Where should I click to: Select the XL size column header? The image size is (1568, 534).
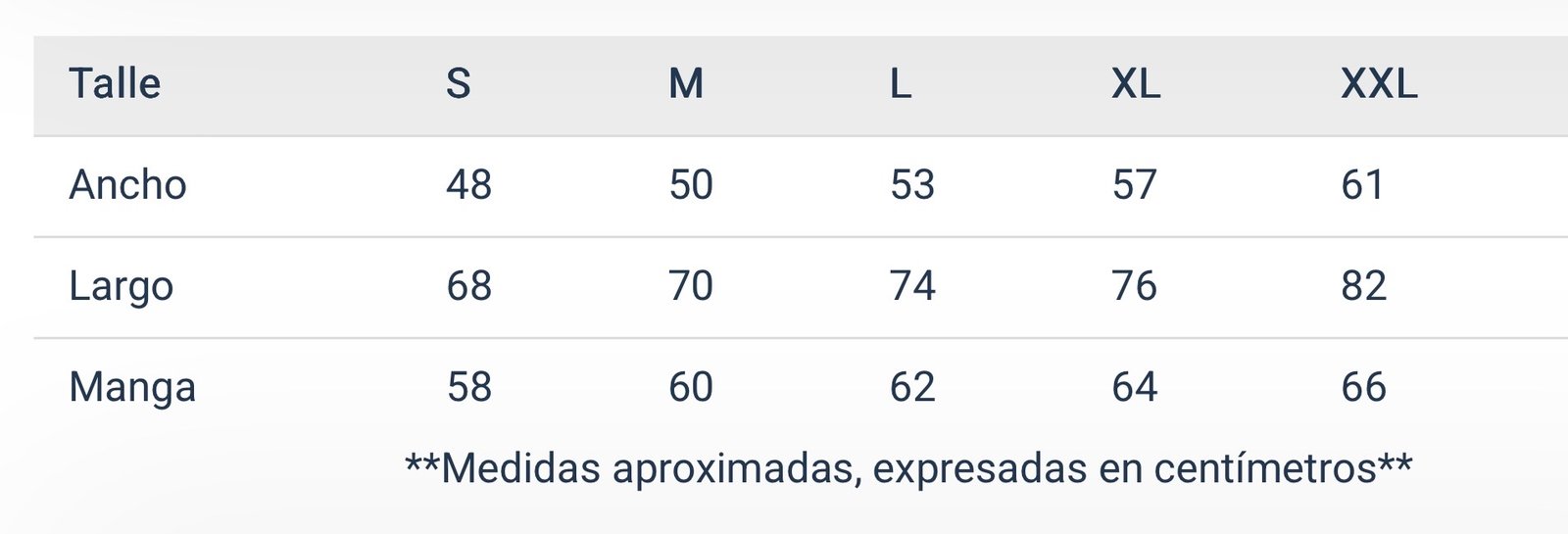click(1136, 84)
